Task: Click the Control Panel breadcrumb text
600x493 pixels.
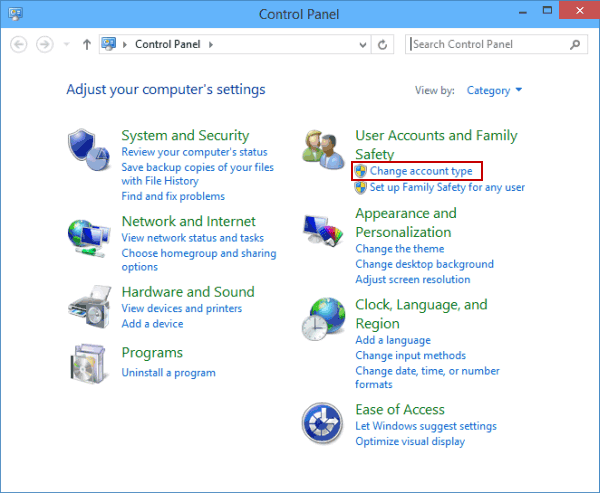Action: (x=168, y=44)
